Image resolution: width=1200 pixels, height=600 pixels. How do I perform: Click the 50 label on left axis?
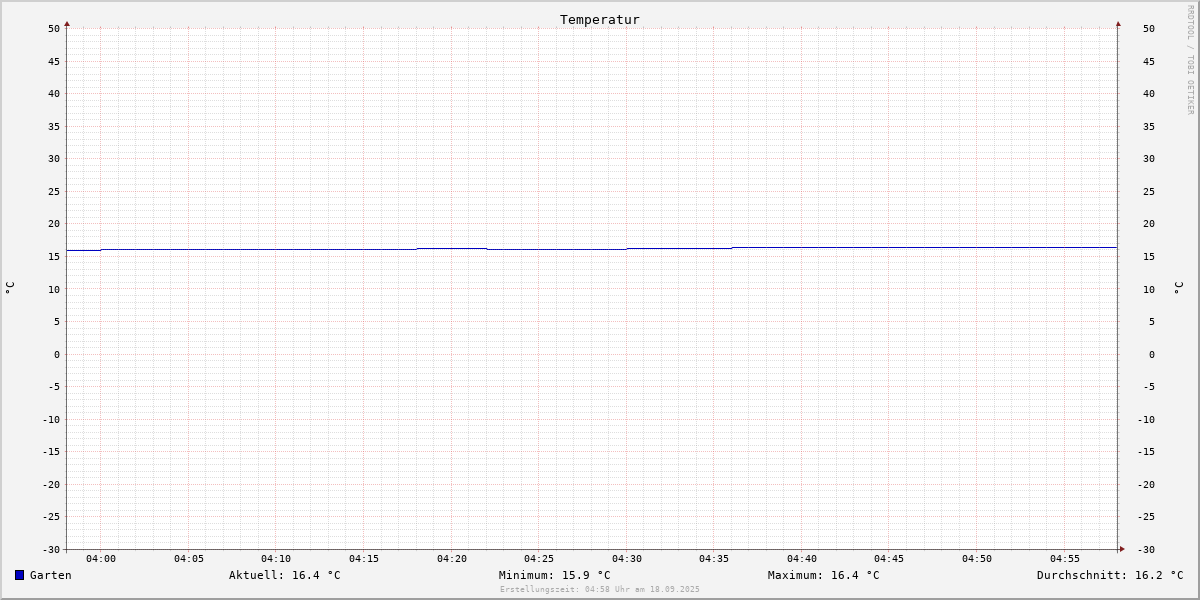tap(54, 28)
